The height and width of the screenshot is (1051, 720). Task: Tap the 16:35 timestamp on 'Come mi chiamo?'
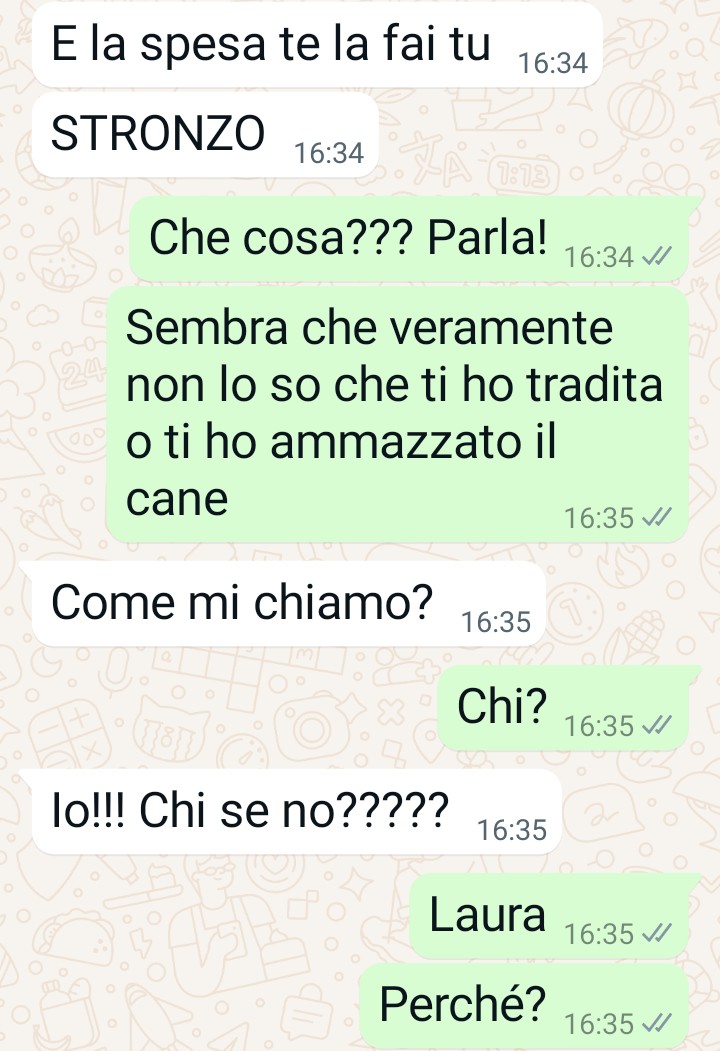[495, 622]
